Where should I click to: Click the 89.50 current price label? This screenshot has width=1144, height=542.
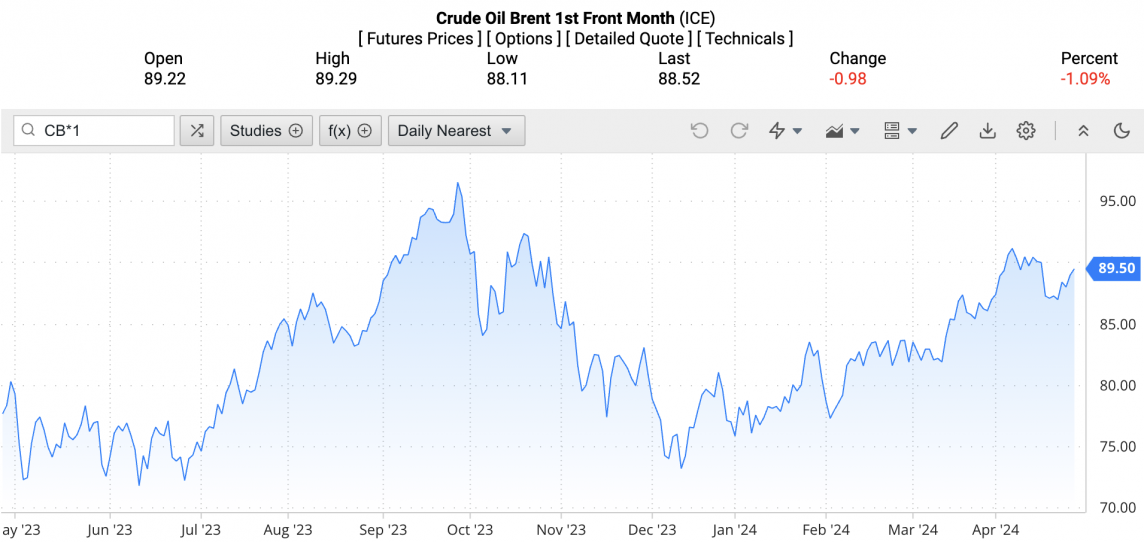(1116, 268)
